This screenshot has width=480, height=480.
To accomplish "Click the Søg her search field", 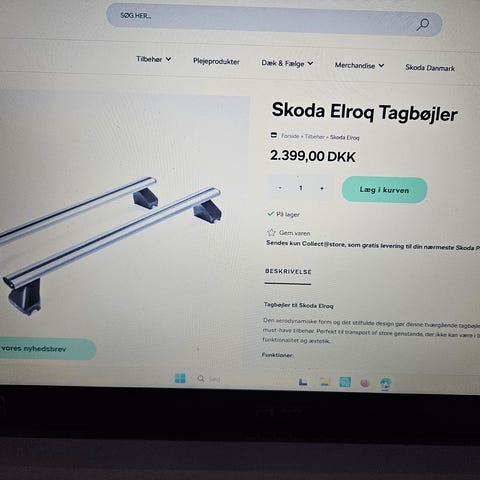I will [274, 21].
